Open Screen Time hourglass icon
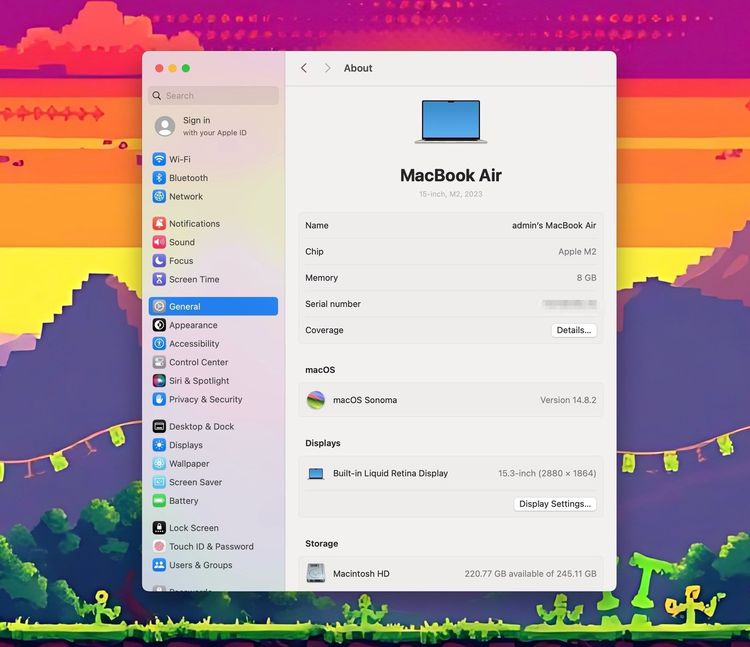Screen dimensions: 750x647 pos(159,279)
